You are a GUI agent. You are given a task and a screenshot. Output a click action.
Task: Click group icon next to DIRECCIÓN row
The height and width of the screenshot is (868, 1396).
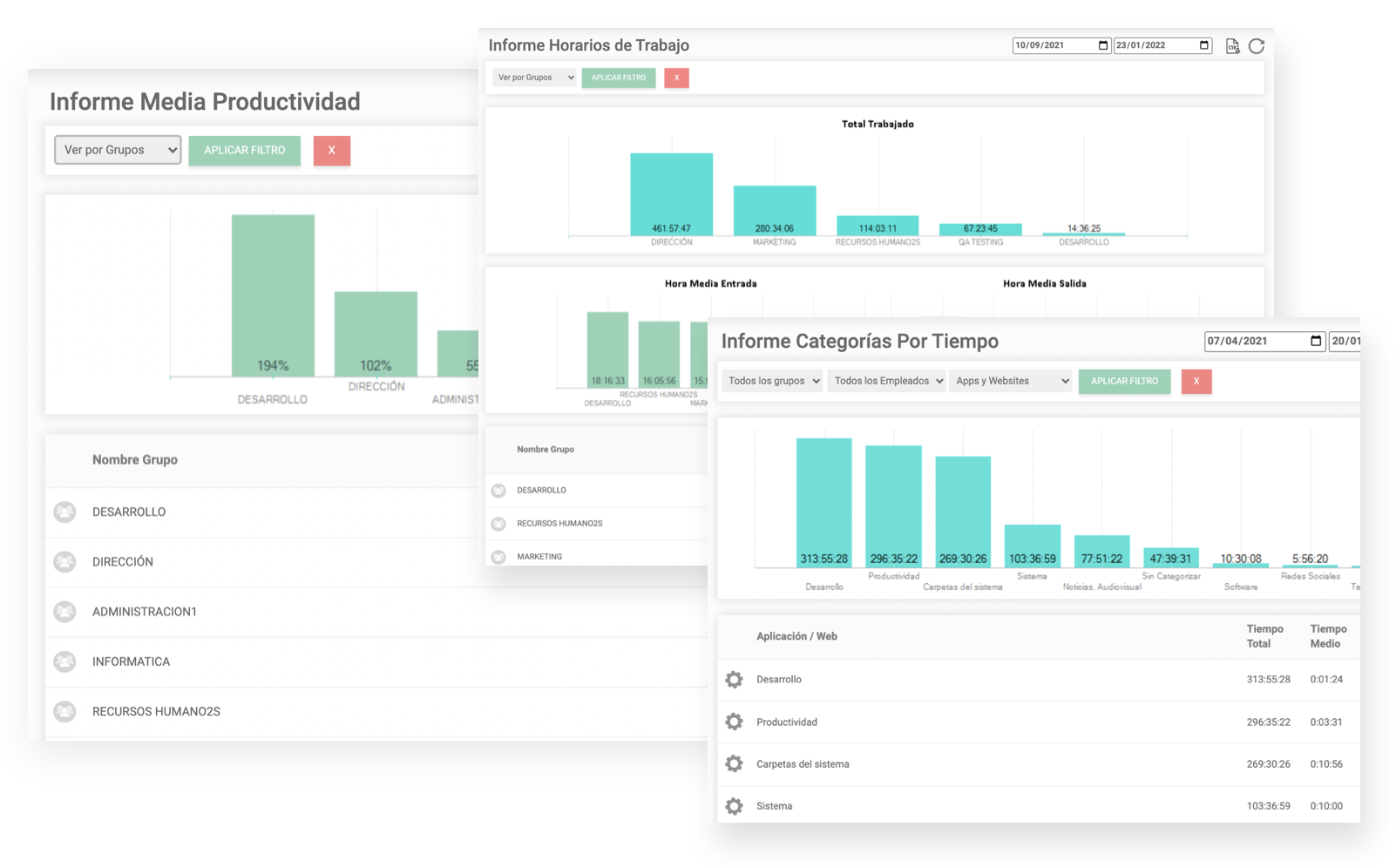pyautogui.click(x=64, y=561)
